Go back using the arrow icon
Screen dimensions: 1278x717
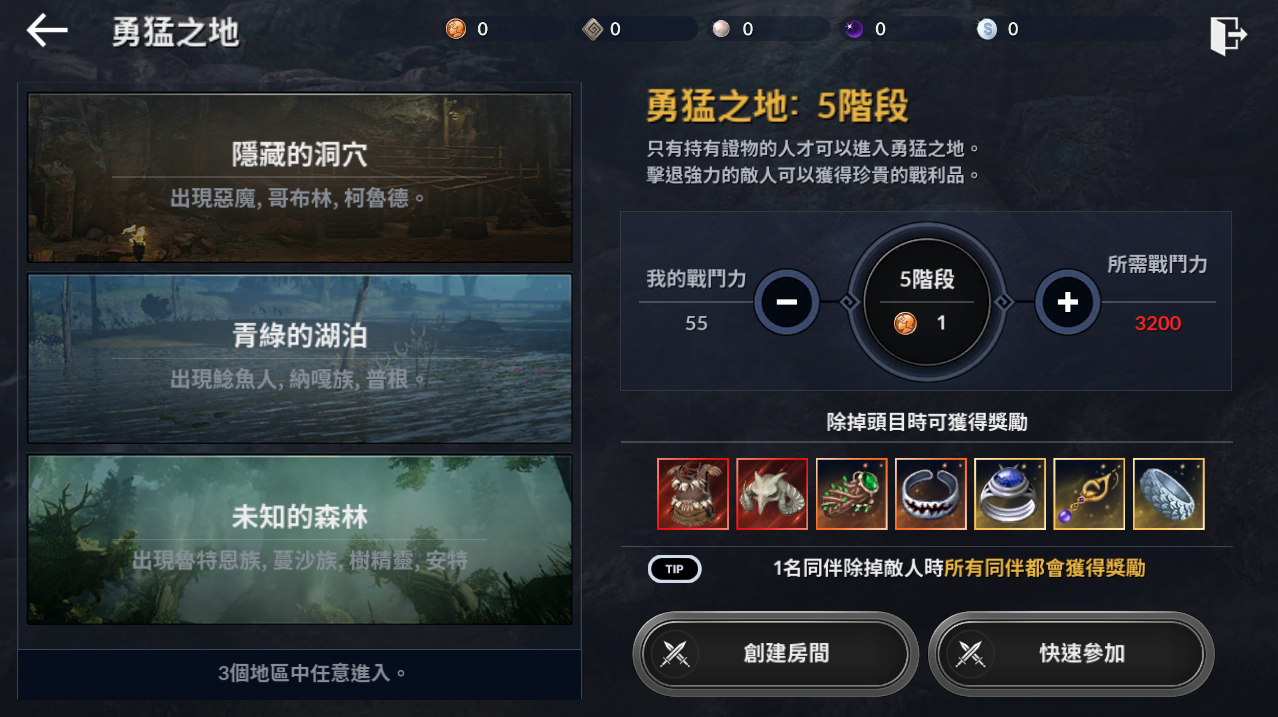[47, 31]
